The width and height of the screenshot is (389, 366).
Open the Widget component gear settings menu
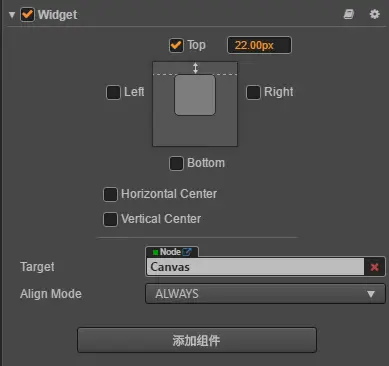pos(375,14)
